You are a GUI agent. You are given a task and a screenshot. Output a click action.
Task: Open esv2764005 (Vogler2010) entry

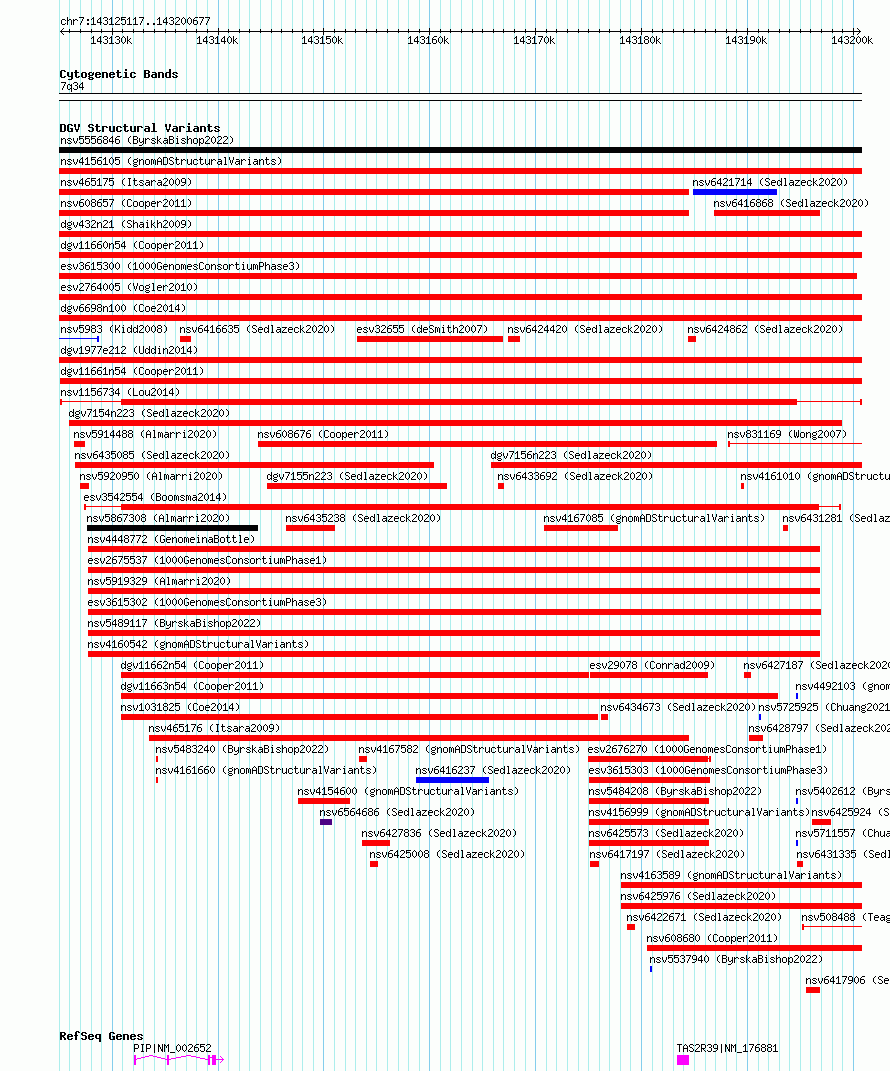coord(128,288)
